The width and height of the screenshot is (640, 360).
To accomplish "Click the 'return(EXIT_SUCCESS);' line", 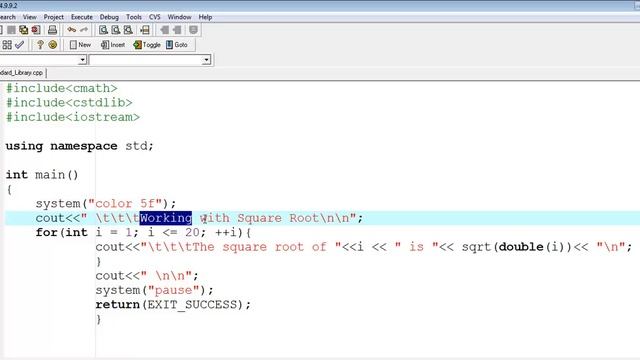I will click(x=173, y=305).
